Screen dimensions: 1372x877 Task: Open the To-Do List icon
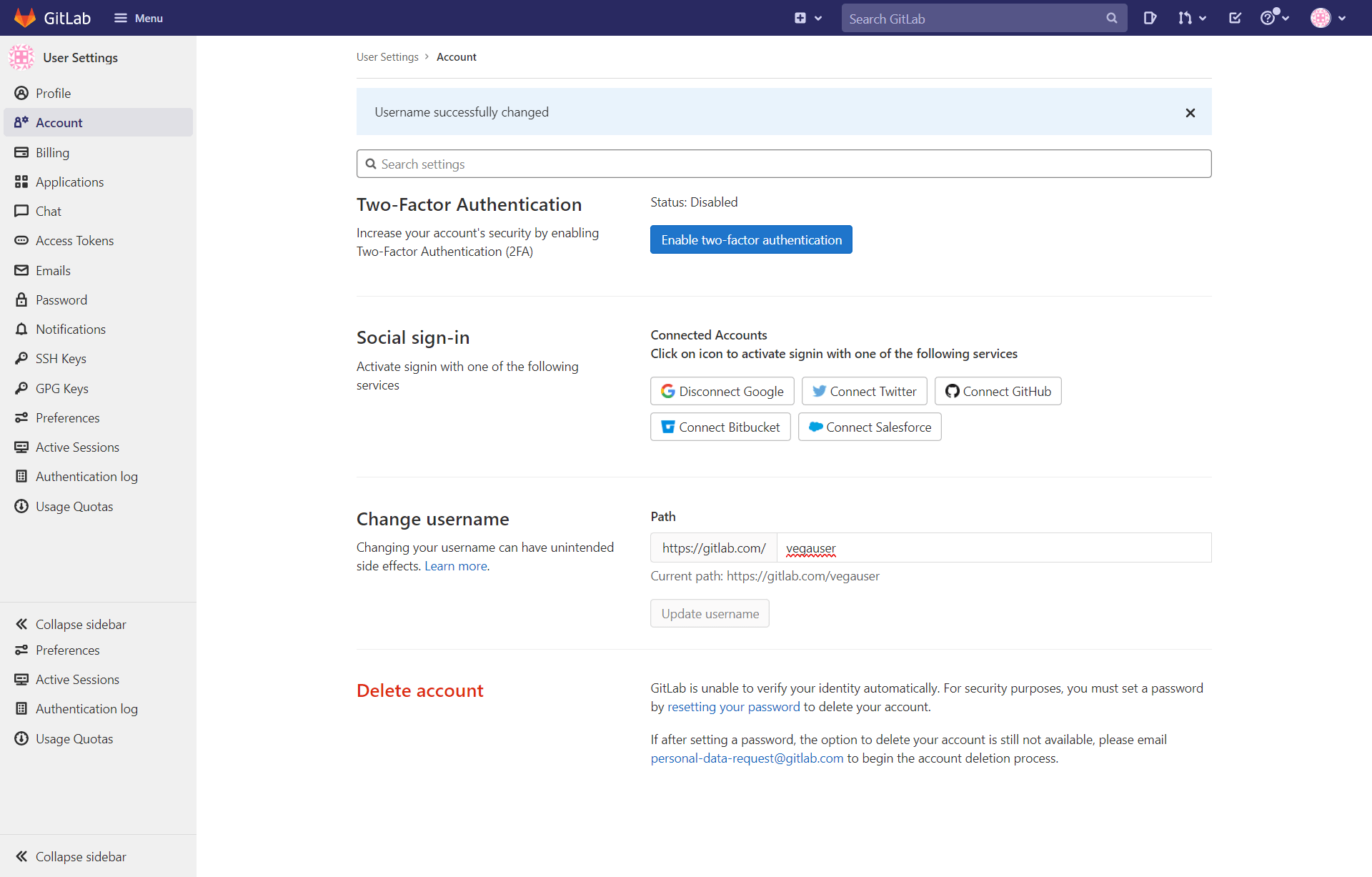coord(1235,18)
